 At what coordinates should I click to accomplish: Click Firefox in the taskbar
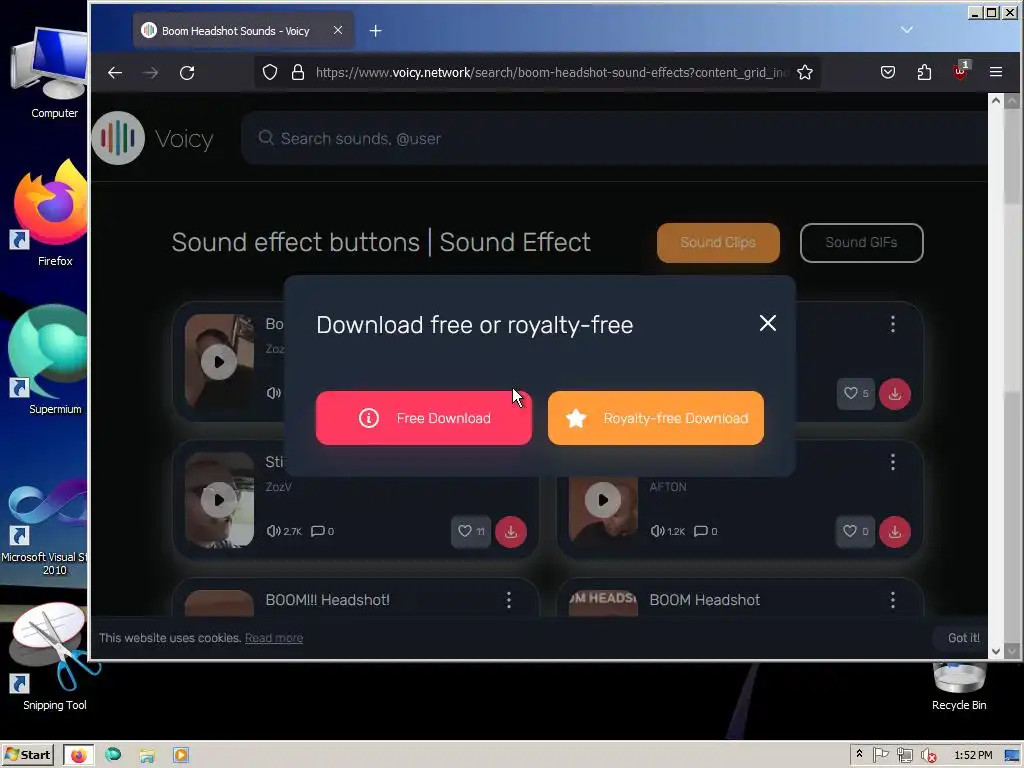[78, 756]
